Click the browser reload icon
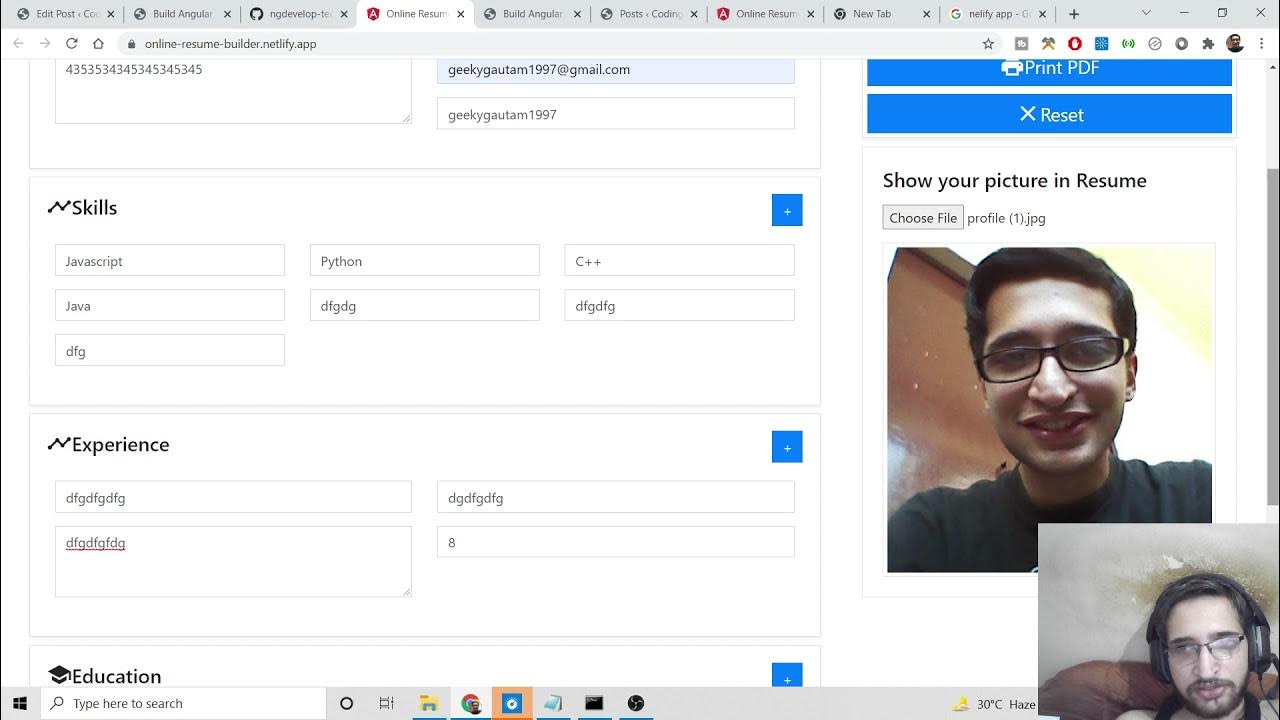This screenshot has width=1280, height=720. (x=71, y=44)
